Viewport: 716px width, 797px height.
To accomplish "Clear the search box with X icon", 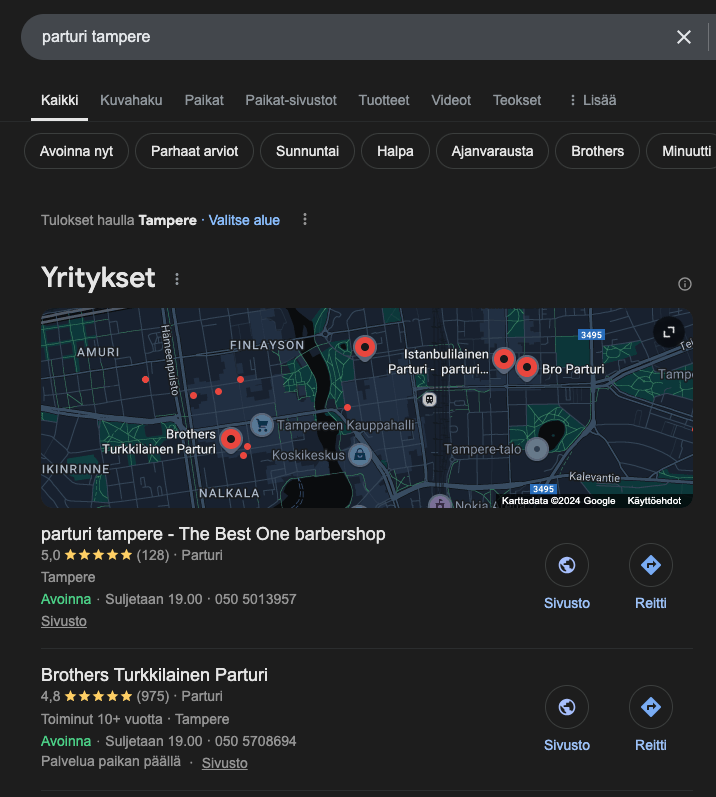I will coord(684,37).
